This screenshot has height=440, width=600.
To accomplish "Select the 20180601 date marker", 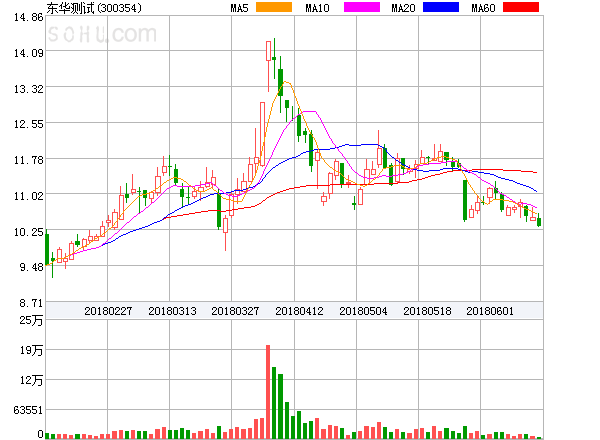I will point(490,311).
